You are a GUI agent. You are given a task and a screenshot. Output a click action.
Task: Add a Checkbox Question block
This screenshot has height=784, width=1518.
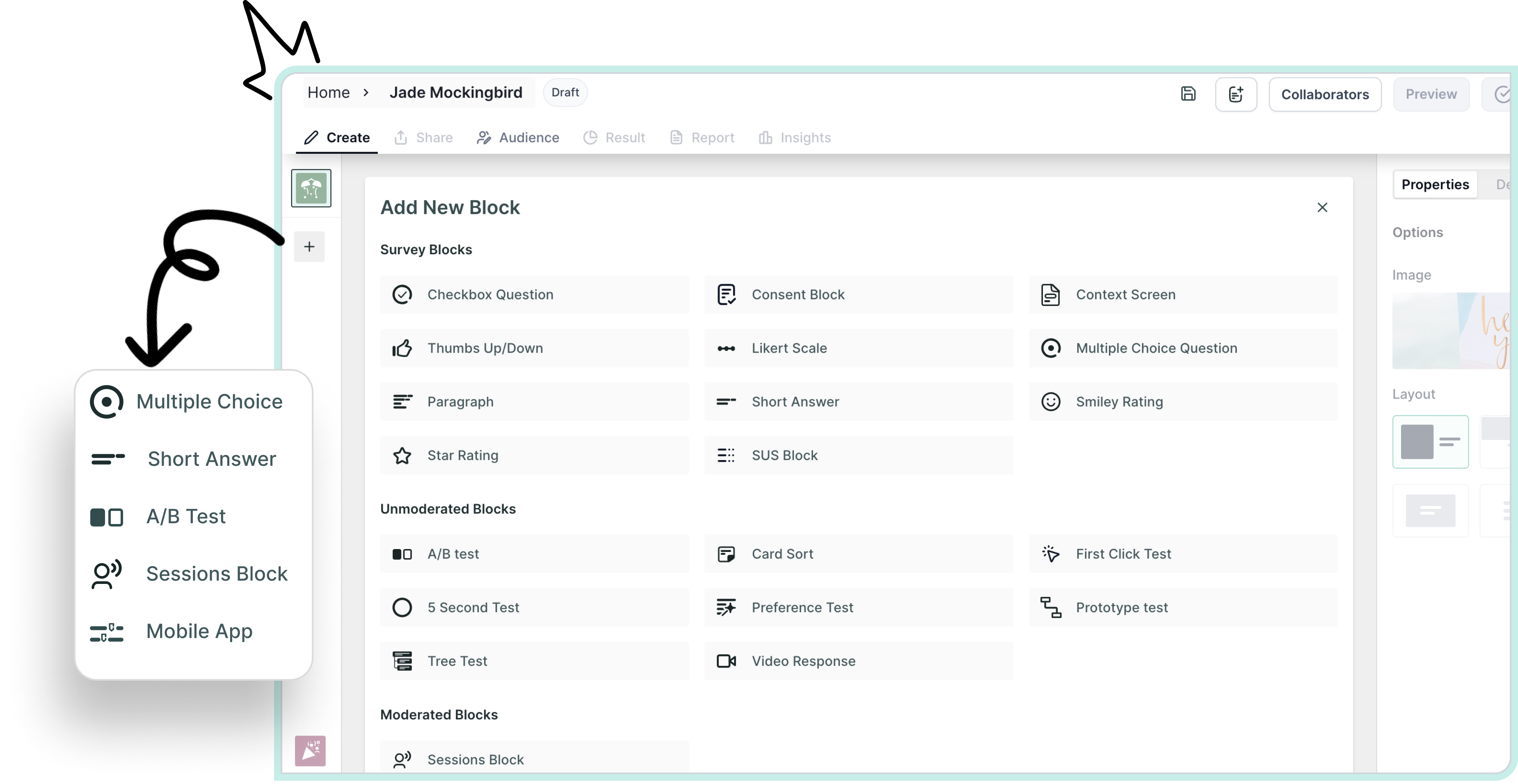coord(535,294)
